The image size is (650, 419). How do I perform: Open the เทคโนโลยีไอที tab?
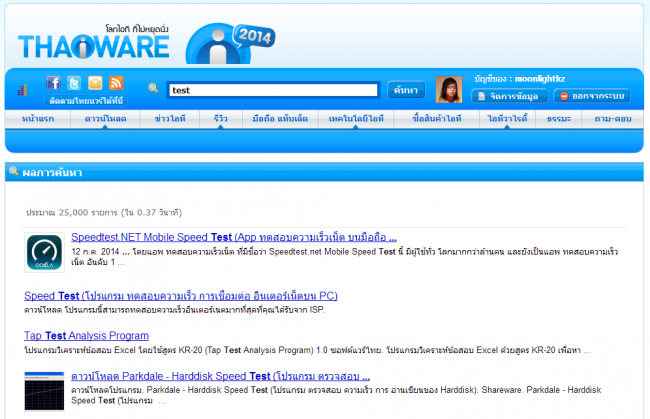356,119
